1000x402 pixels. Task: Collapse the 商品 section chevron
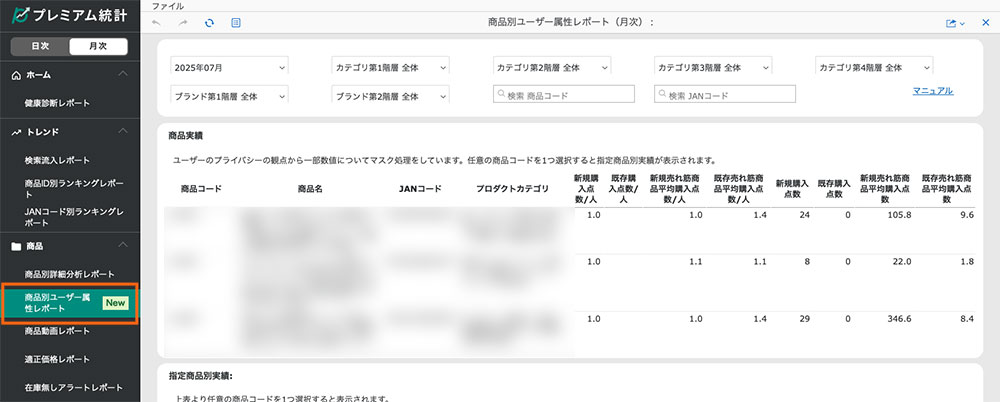[123, 246]
